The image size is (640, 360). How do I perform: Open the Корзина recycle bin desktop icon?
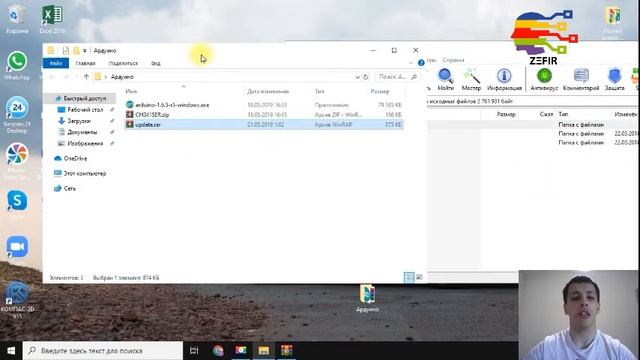17,19
